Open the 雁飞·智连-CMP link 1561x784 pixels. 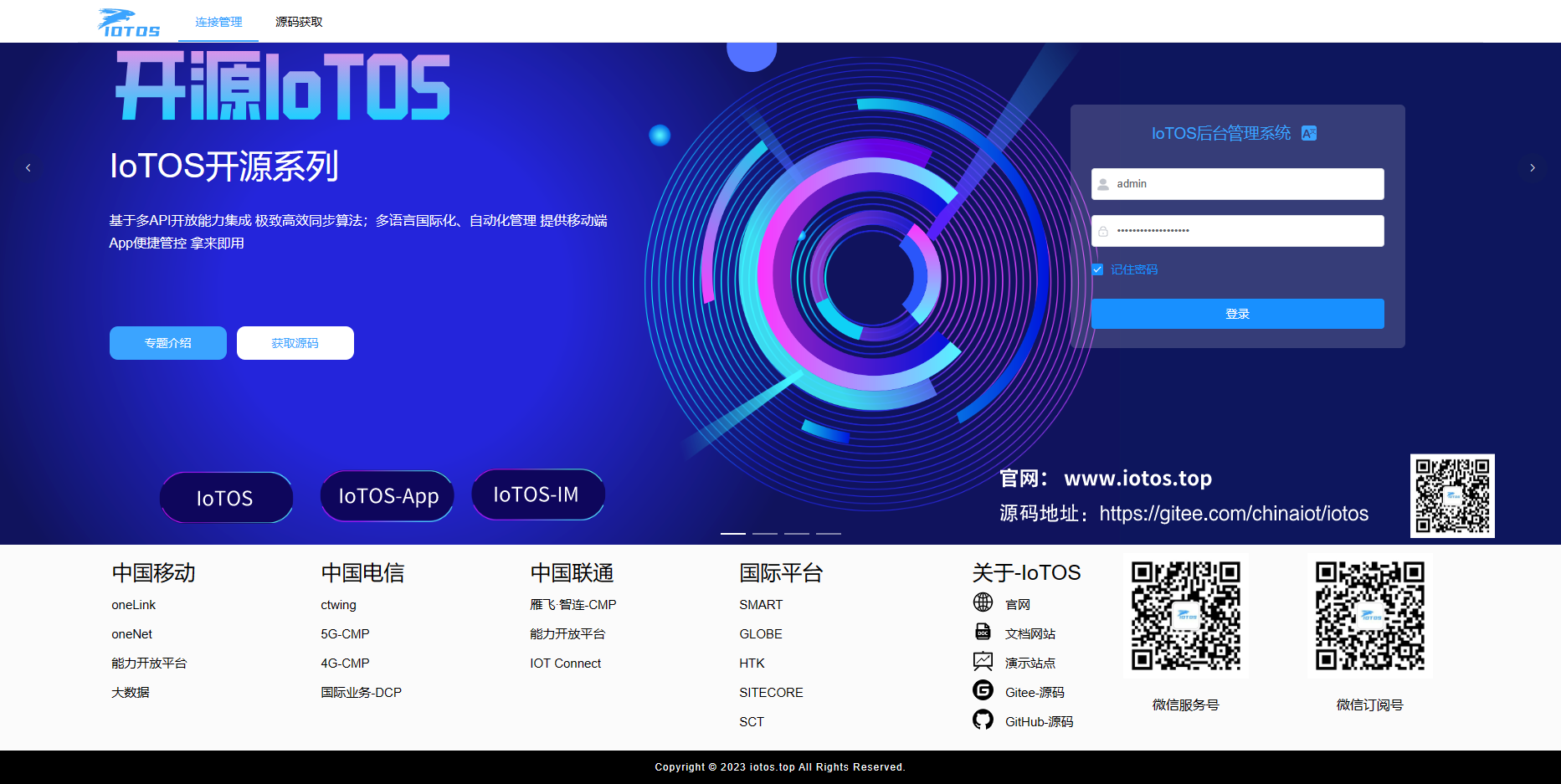pos(573,605)
